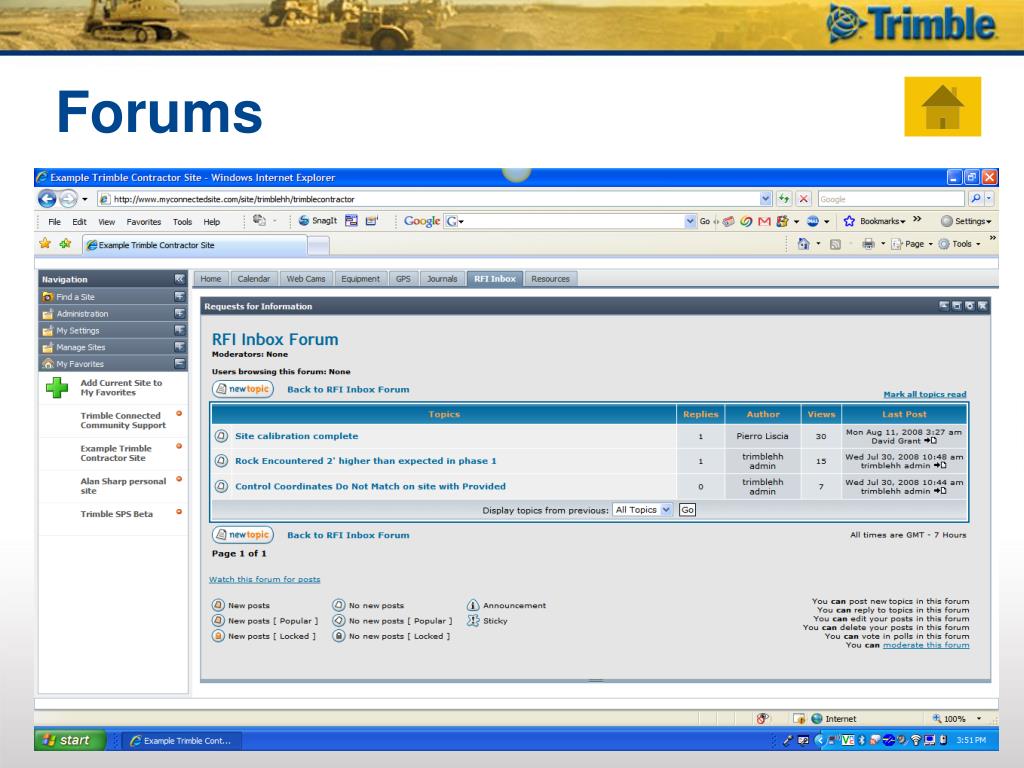Open Control Coordinates Do Not Match topic

pyautogui.click(x=370, y=486)
